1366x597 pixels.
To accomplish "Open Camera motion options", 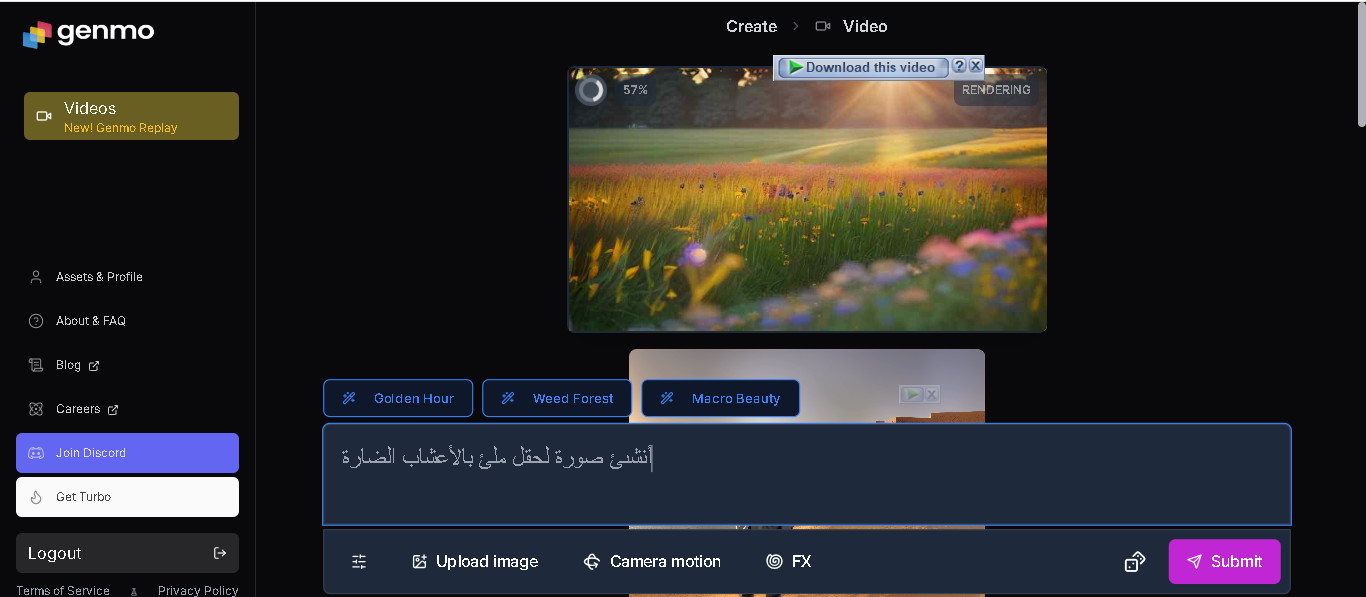I will click(652, 562).
